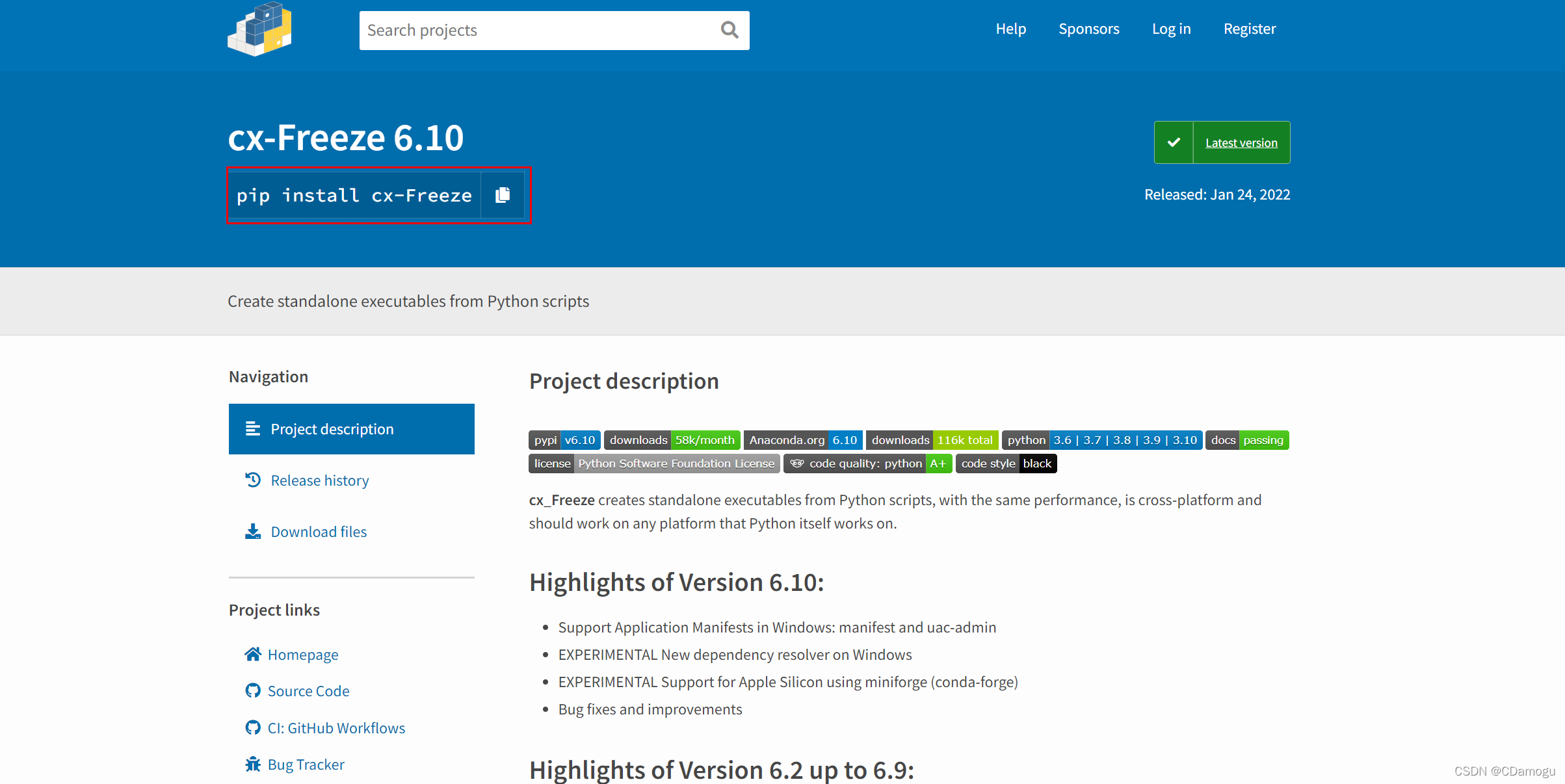Click the Bug Tracker bug icon
The width and height of the screenshot is (1565, 784).
pyautogui.click(x=252, y=764)
